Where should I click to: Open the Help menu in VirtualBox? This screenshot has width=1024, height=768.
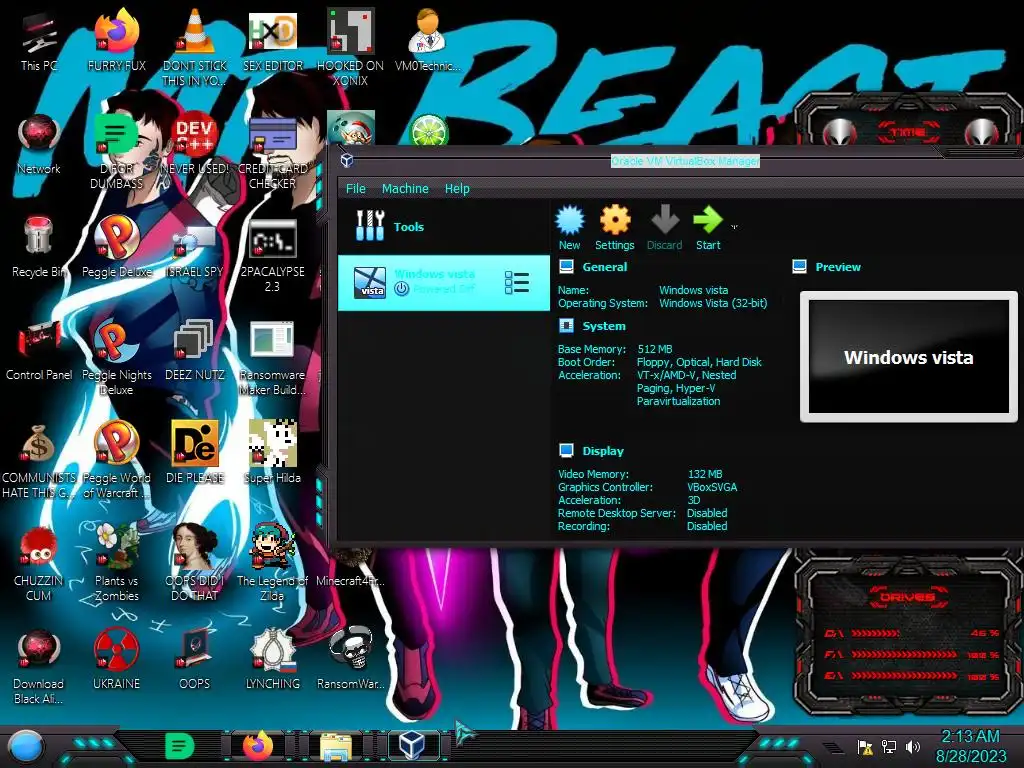coord(457,189)
